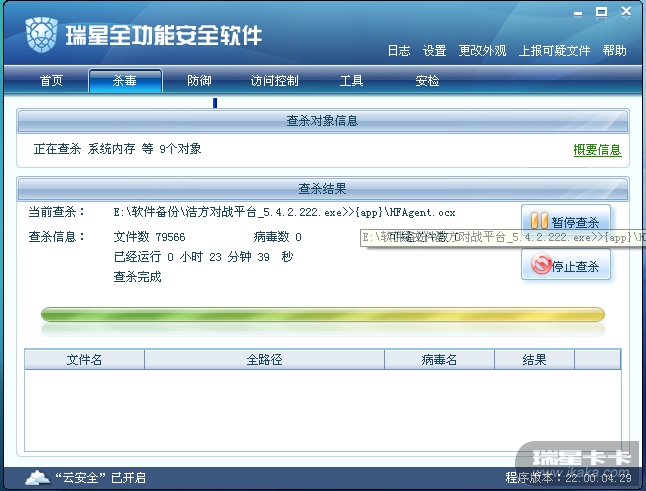646x491 pixels.
Task: Click the “云安全” 已开启 status text
Action: (101, 478)
